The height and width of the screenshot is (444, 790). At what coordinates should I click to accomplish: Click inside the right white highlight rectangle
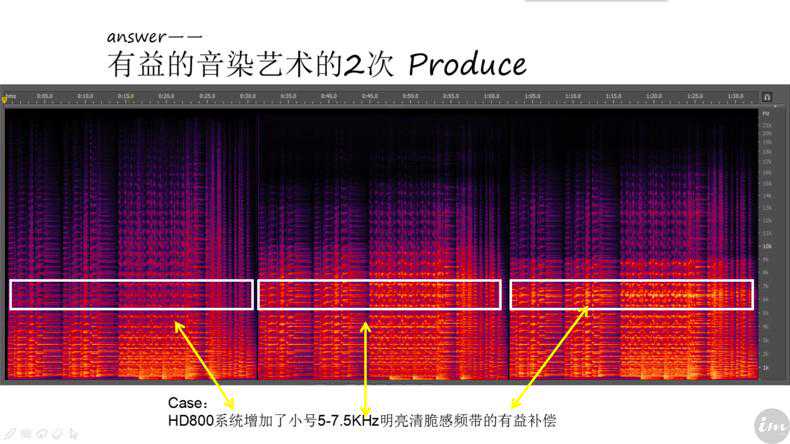[631, 294]
